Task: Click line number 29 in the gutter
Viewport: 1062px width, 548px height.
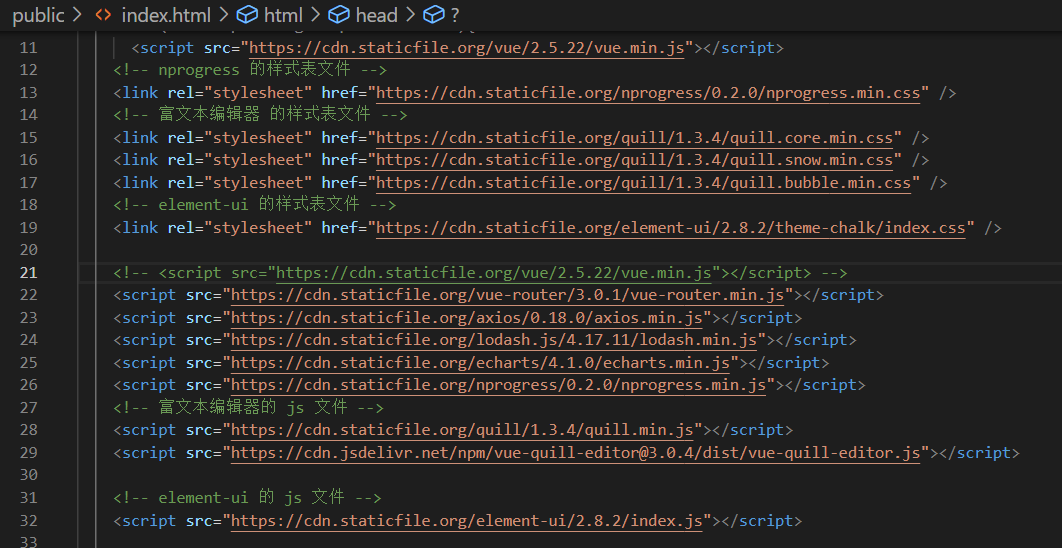Action: tap(29, 452)
